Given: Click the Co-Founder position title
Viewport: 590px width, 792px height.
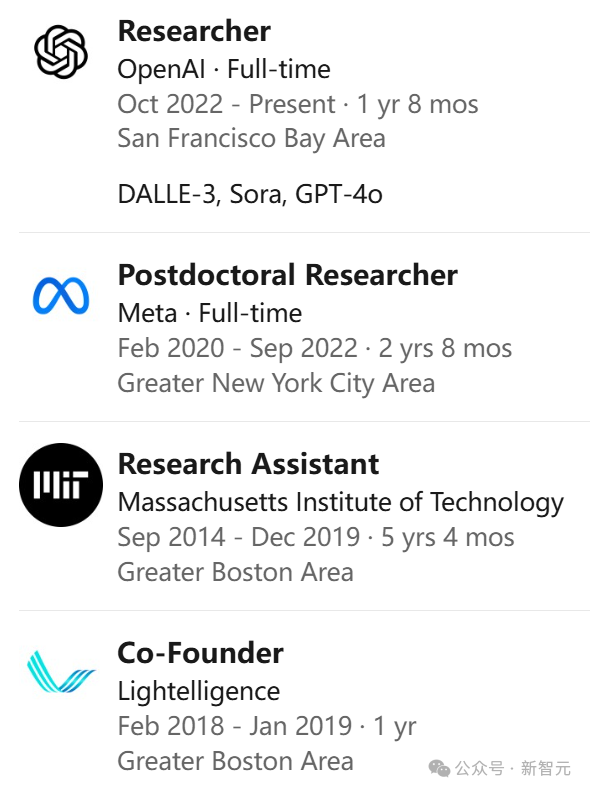Looking at the screenshot, I should pyautogui.click(x=200, y=653).
